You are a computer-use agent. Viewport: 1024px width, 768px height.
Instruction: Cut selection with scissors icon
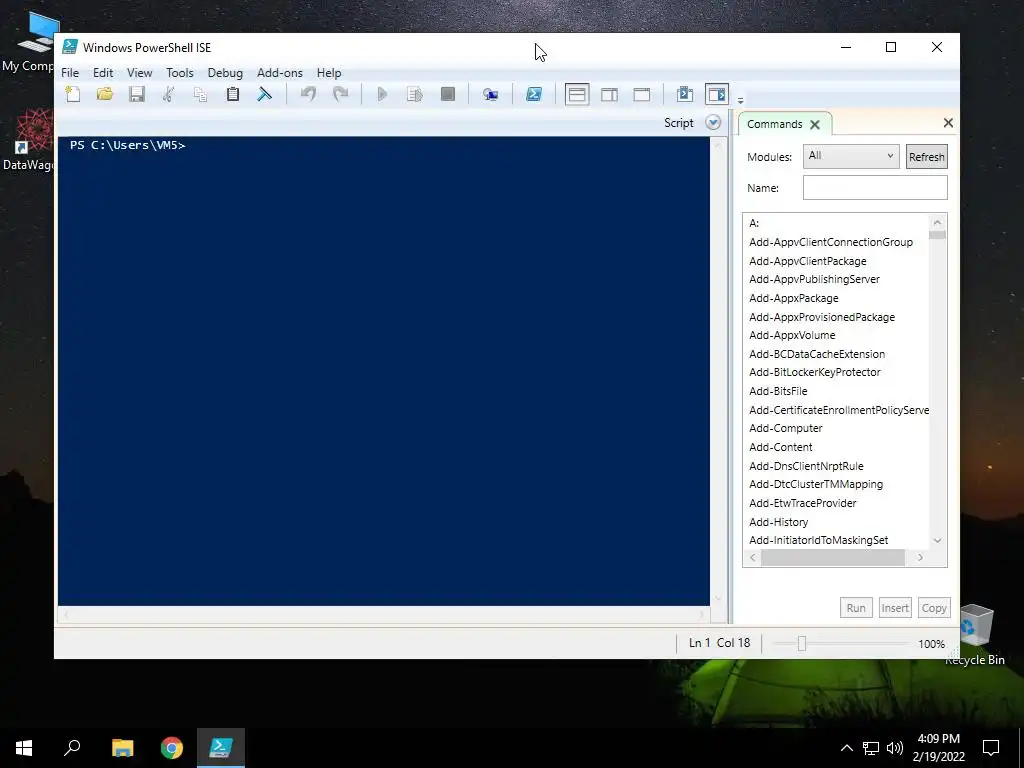(168, 94)
